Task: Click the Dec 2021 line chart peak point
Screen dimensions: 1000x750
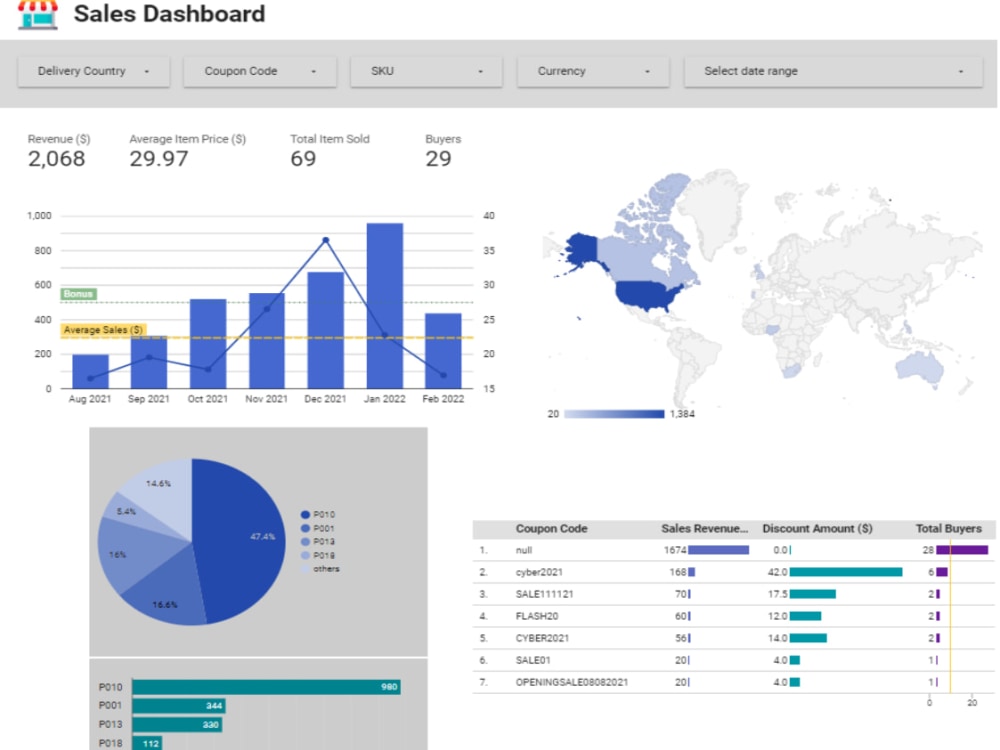Action: [326, 240]
